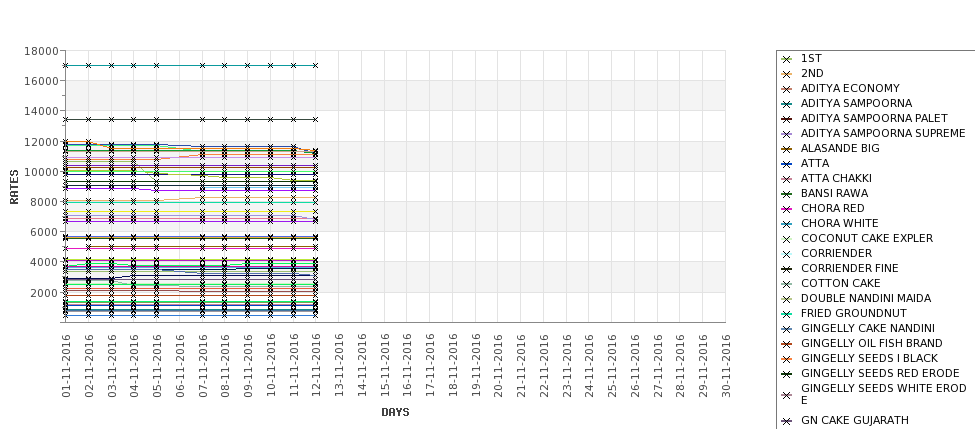Click the RATES axis title
975x429 pixels.
pyautogui.click(x=14, y=187)
